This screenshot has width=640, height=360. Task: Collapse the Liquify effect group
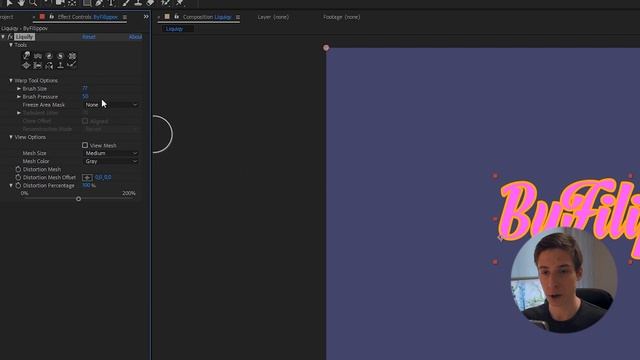point(3,37)
